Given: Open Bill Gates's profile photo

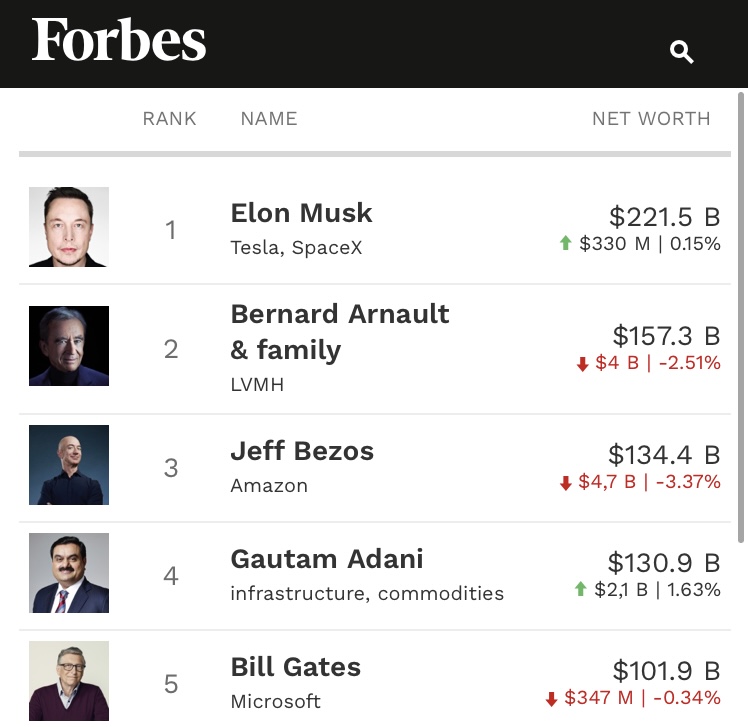Looking at the screenshot, I should (69, 681).
